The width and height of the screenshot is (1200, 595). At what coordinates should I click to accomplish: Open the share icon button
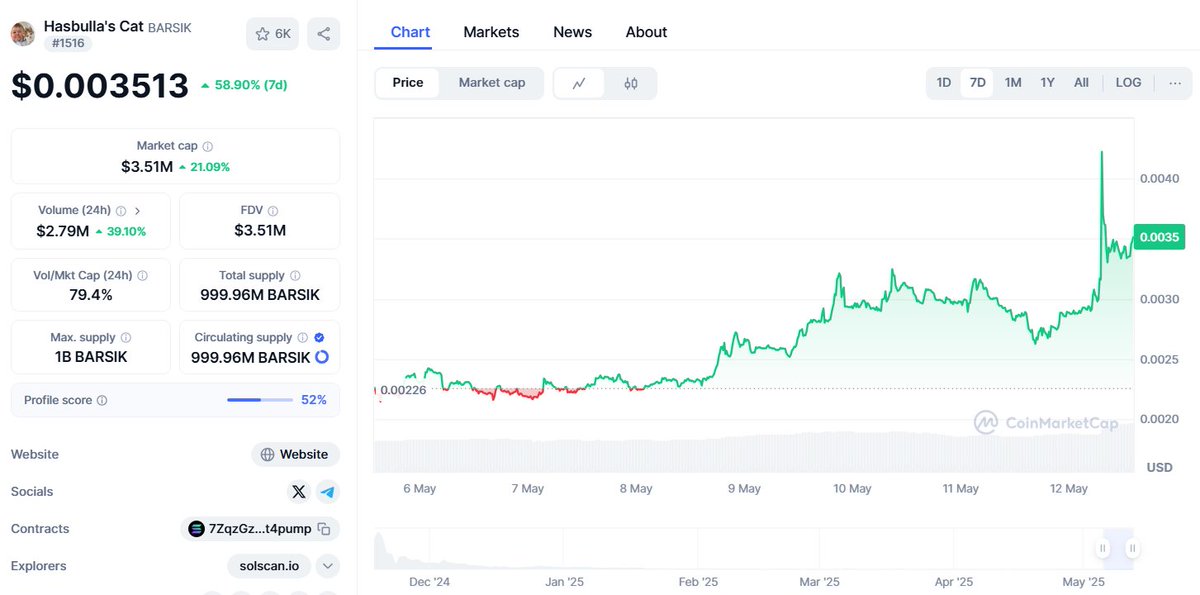323,34
